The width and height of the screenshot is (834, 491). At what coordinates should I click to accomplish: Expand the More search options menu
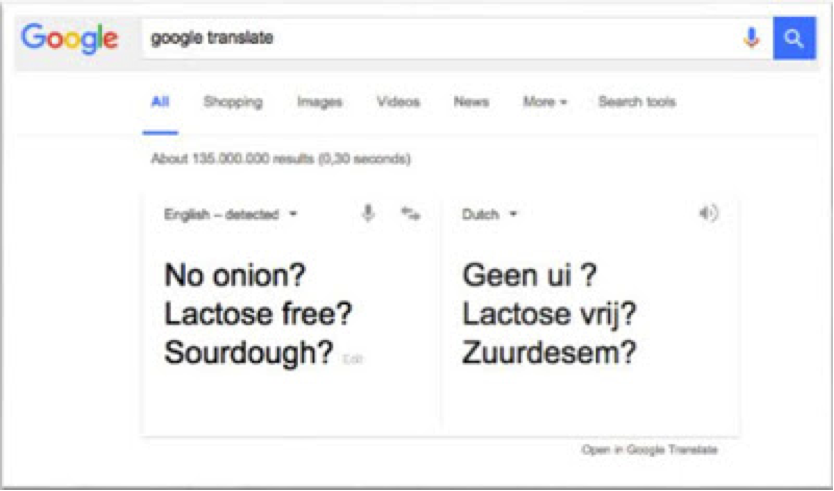[545, 102]
